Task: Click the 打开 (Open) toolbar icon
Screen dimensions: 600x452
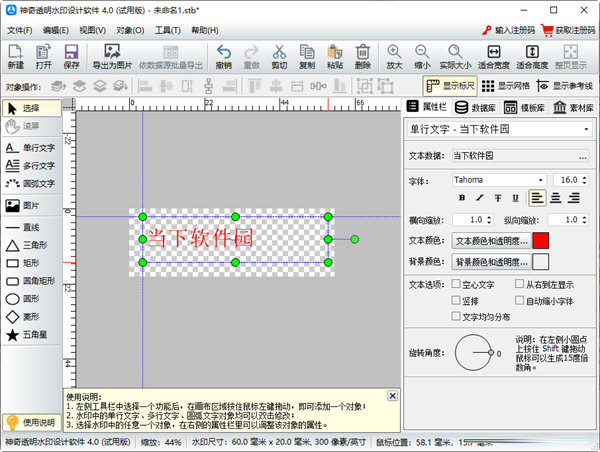Action: click(x=43, y=57)
